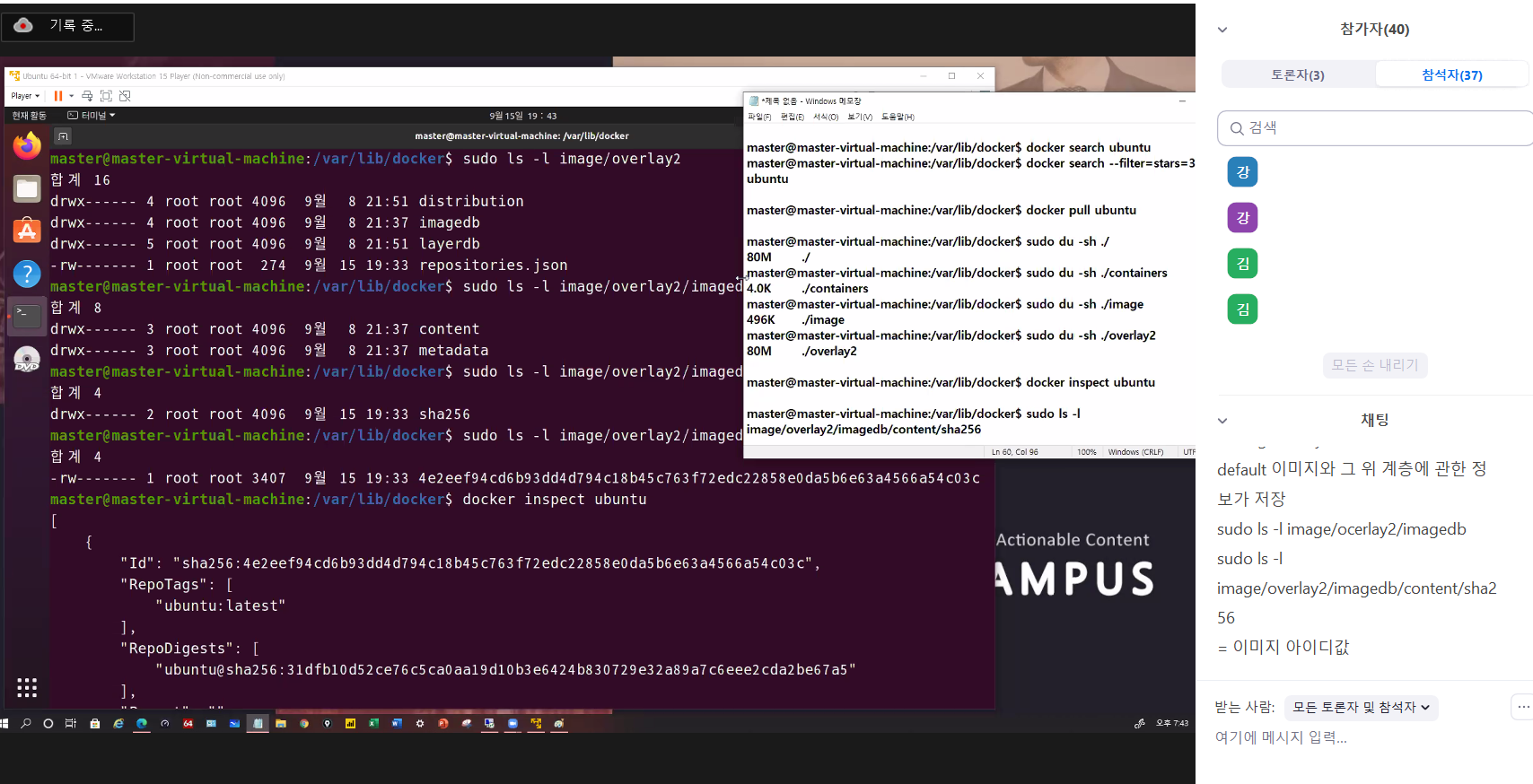The image size is (1533, 784).
Task: Open the 서식(O) menu in Notepad
Action: [825, 117]
